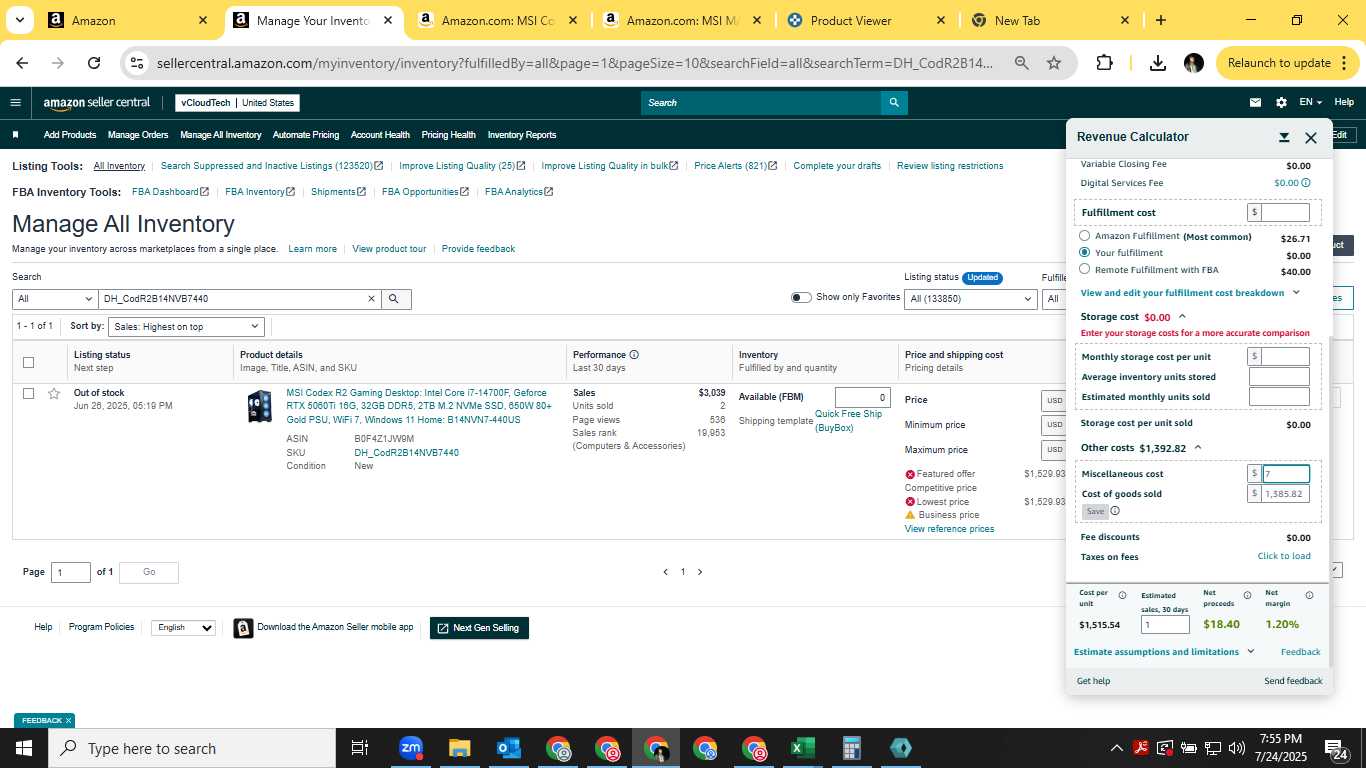Switch to the Product Viewer browser tab
This screenshot has width=1366, height=768.
click(866, 20)
